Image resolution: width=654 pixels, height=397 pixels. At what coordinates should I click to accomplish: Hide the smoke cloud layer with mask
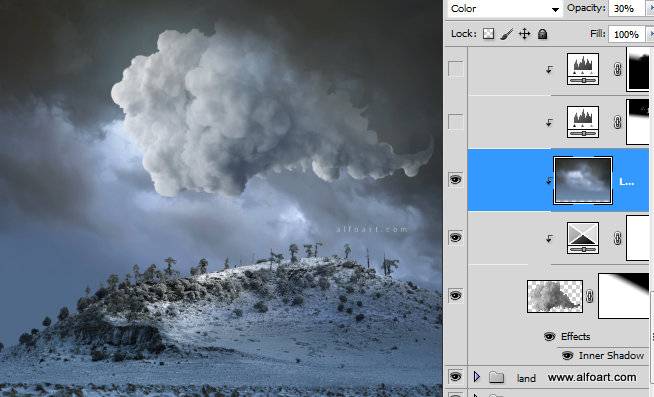[455, 296]
